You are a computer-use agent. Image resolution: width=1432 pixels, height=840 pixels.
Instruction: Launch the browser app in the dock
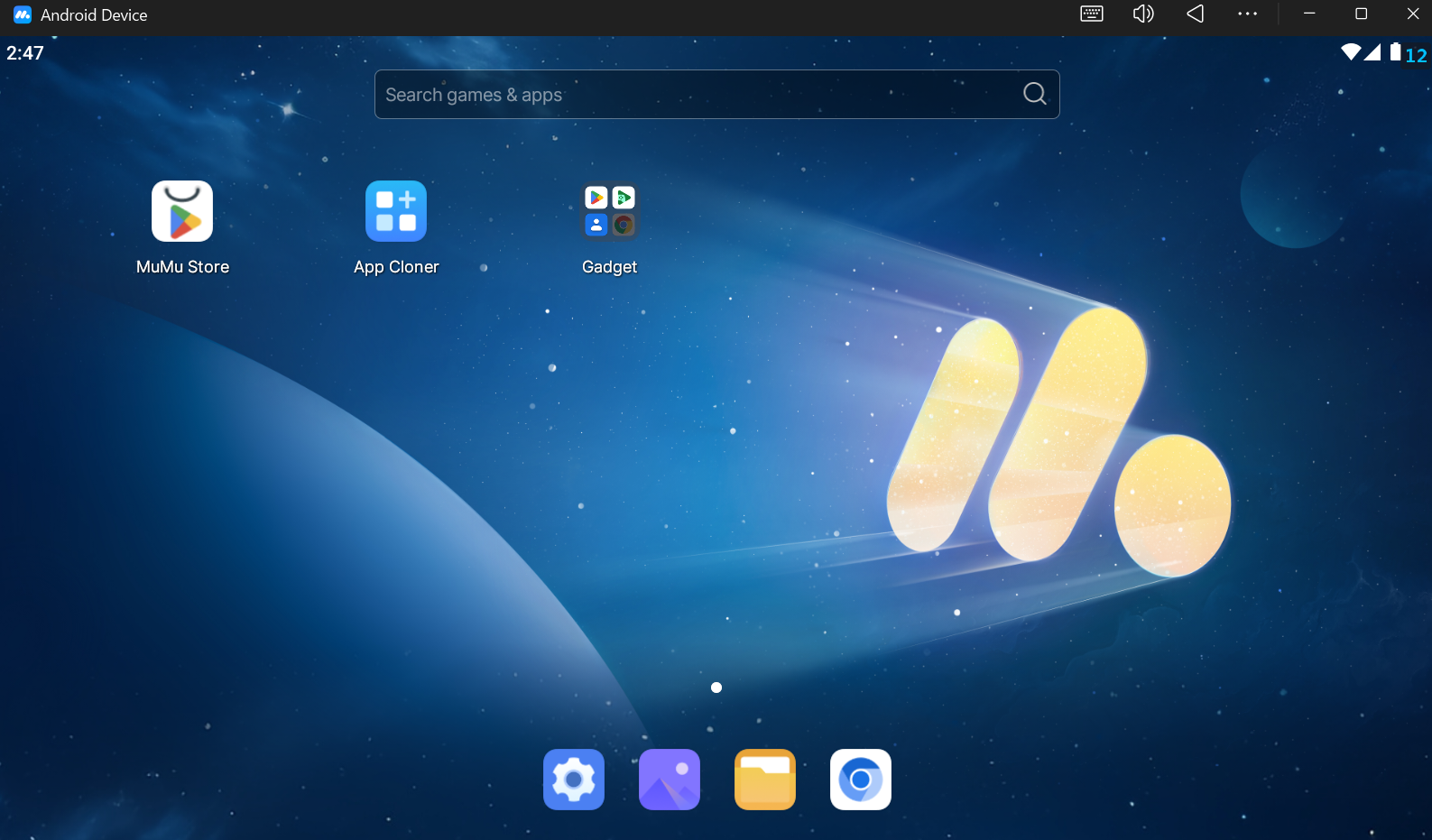point(861,780)
